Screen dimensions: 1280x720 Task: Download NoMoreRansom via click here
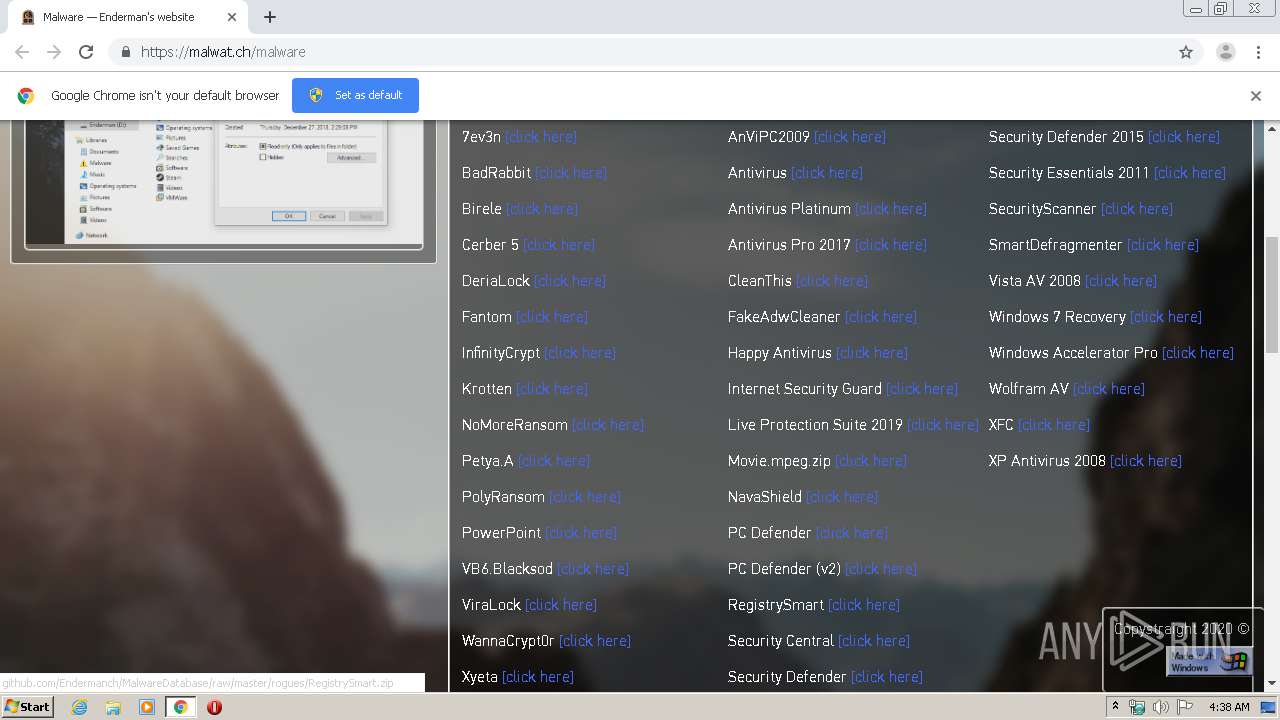click(x=608, y=425)
